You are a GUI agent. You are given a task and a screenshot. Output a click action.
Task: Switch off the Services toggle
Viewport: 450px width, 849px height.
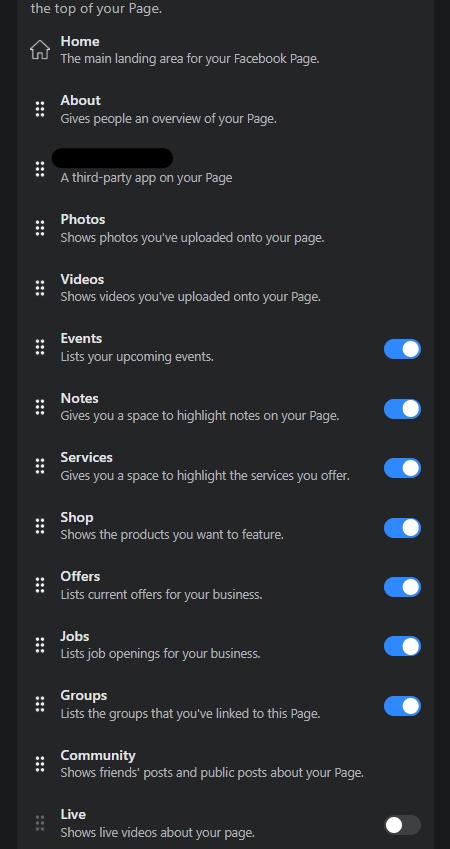pos(402,468)
